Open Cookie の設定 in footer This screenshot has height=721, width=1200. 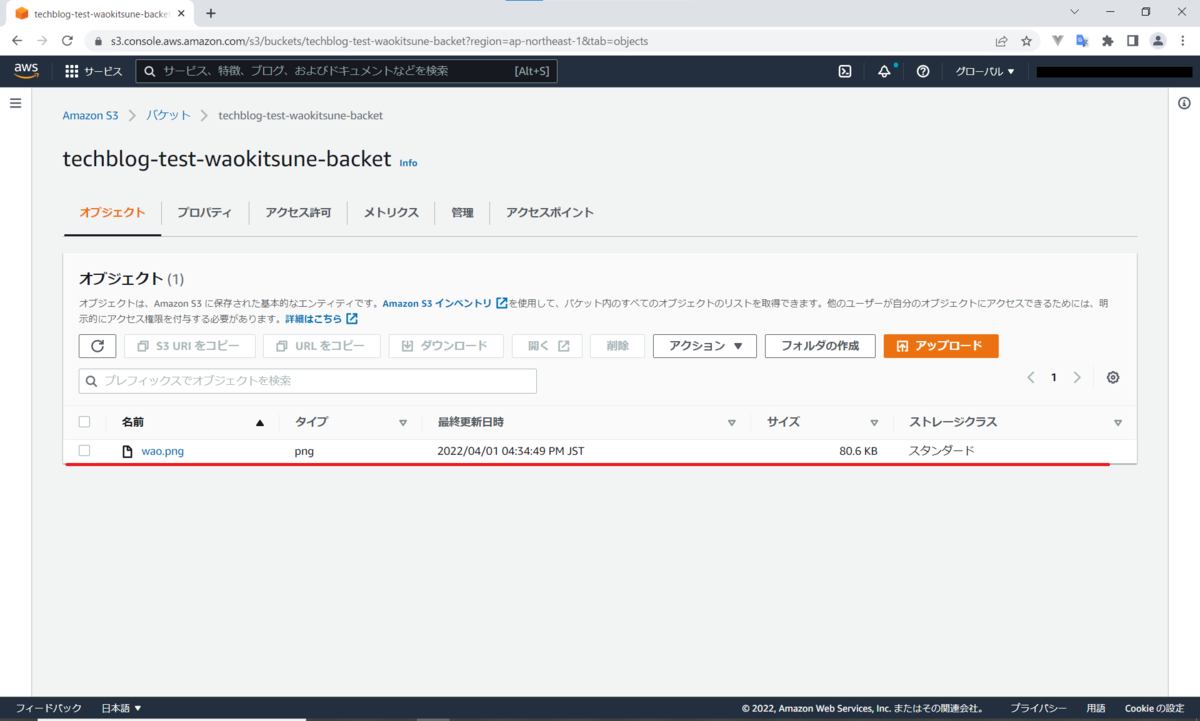tap(1154, 708)
